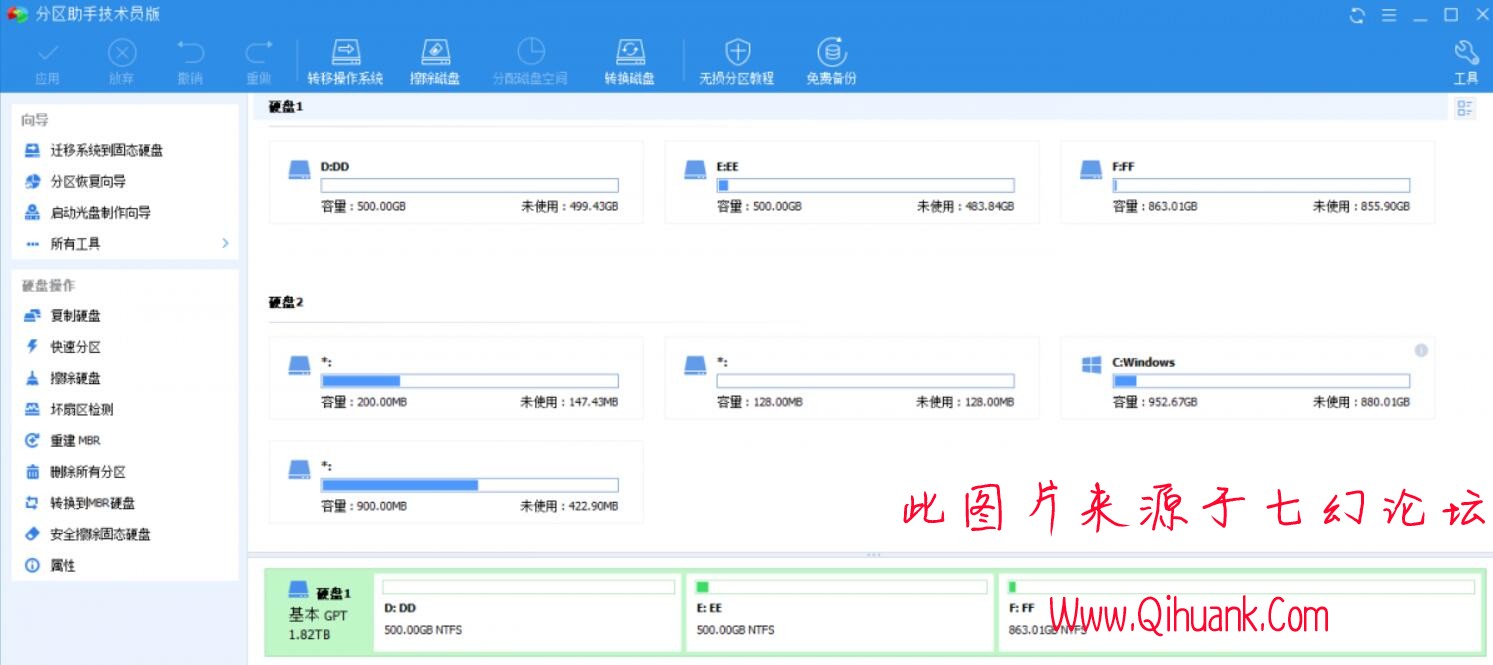Image resolution: width=1493 pixels, height=665 pixels.
Task: Expand All Tools (所有工具) submenu
Action: (x=125, y=244)
